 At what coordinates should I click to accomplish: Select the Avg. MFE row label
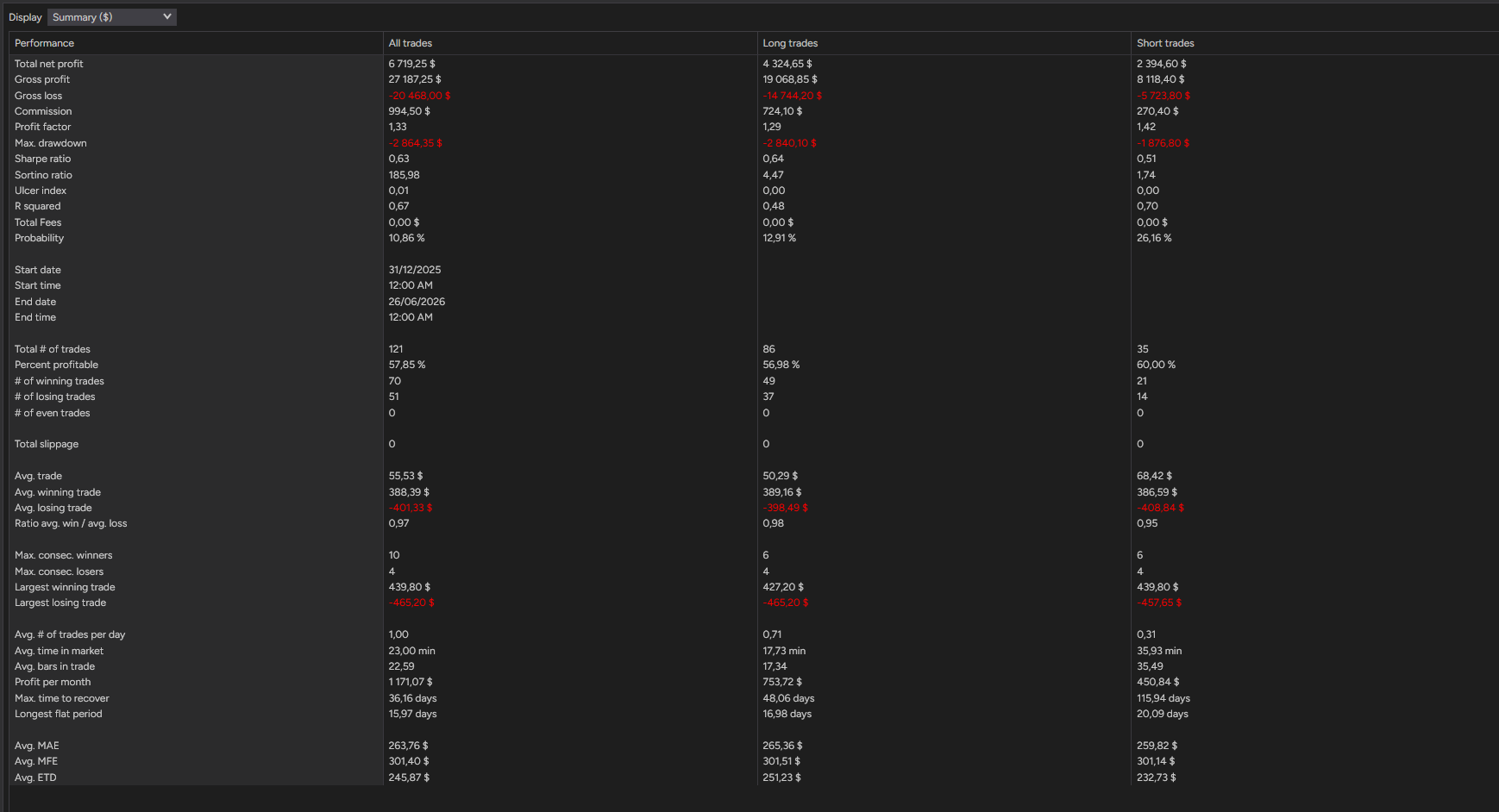tap(36, 761)
